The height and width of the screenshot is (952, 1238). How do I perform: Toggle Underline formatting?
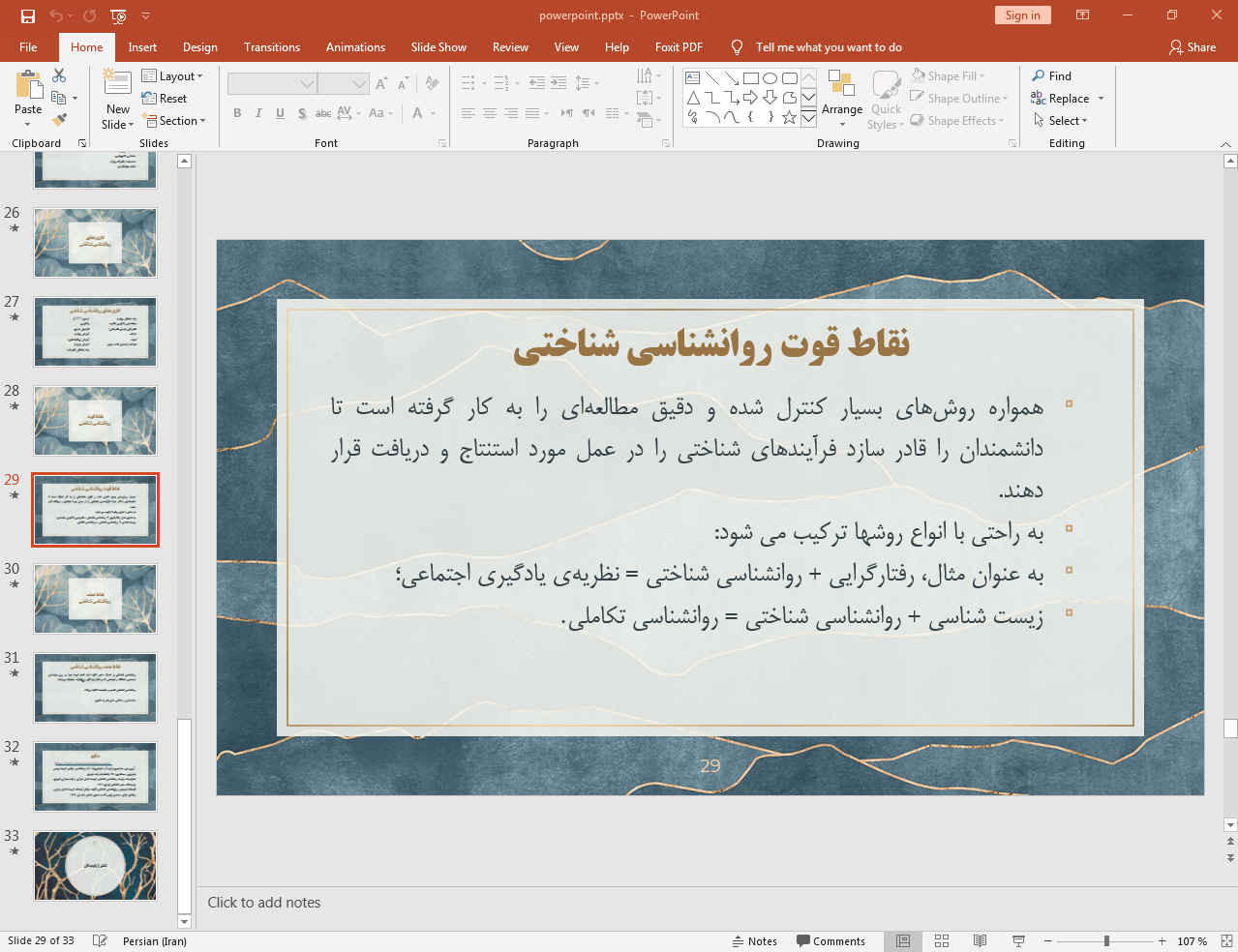tap(280, 113)
